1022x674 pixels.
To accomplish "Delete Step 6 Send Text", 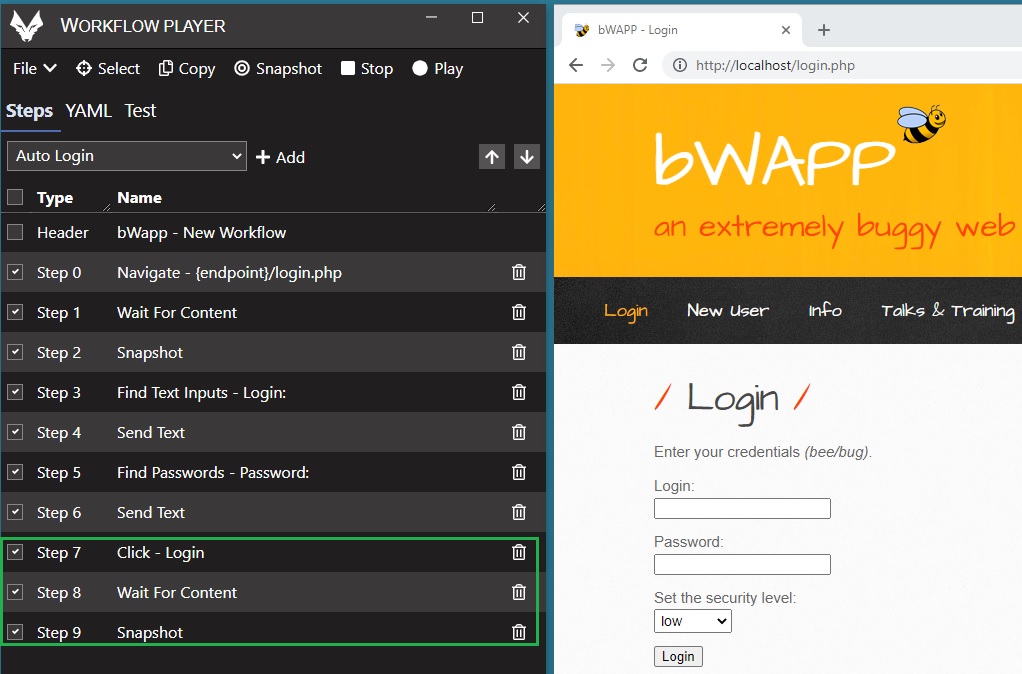I will [x=519, y=512].
